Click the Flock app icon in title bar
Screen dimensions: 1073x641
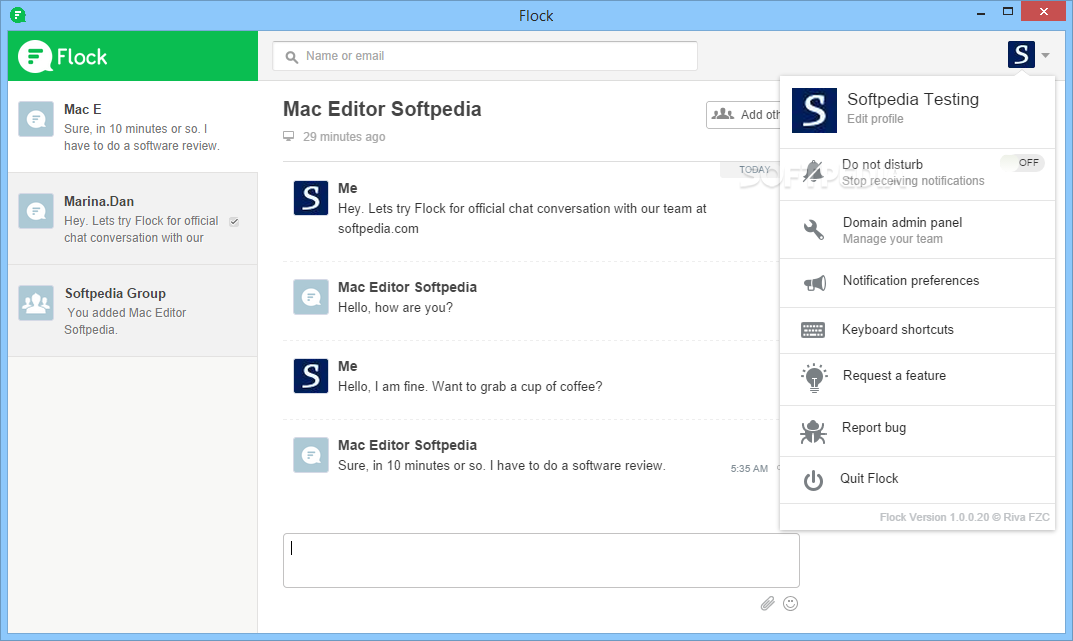18,15
